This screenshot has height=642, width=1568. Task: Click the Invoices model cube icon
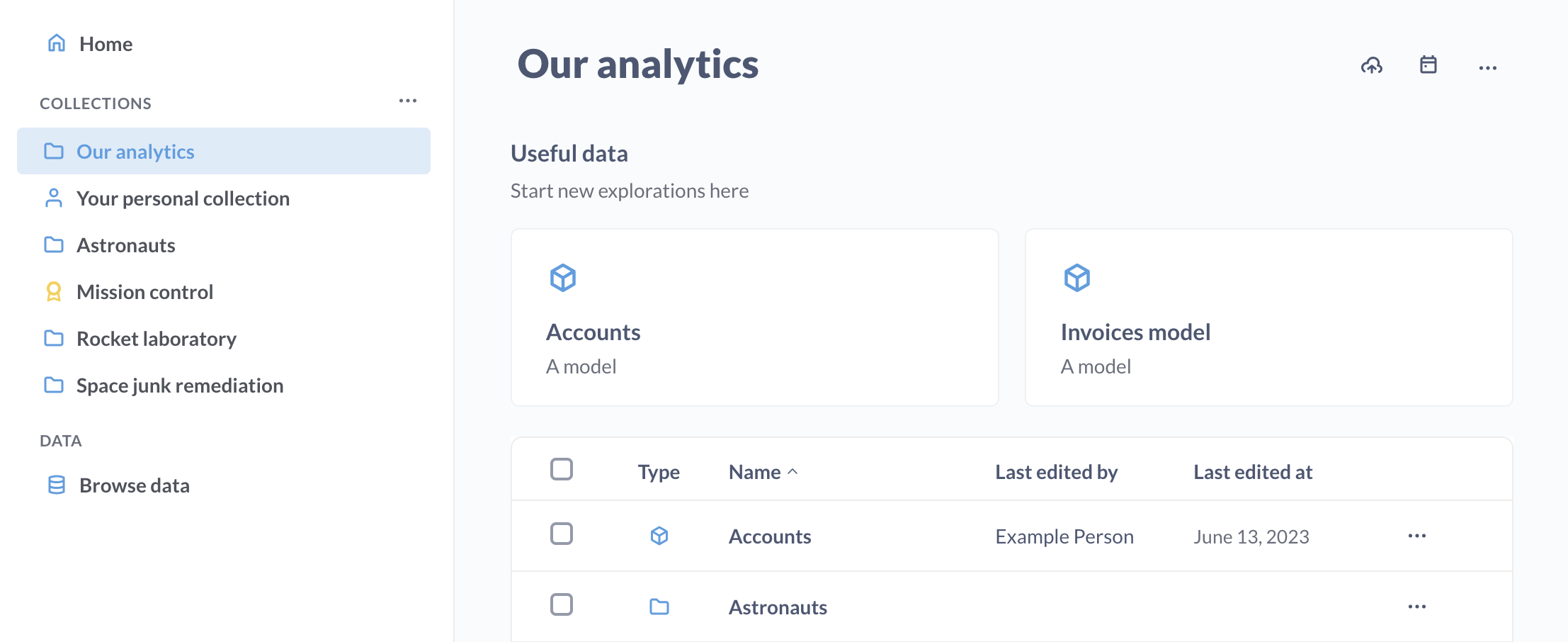coord(1077,278)
